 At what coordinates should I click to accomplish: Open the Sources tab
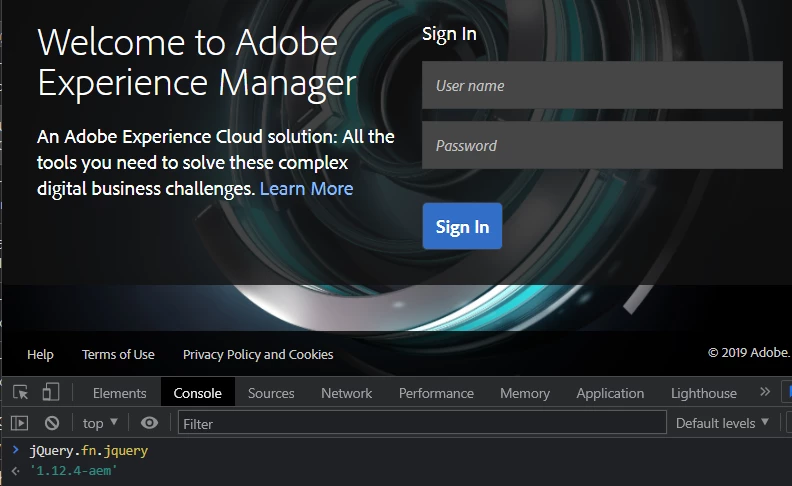click(x=271, y=393)
